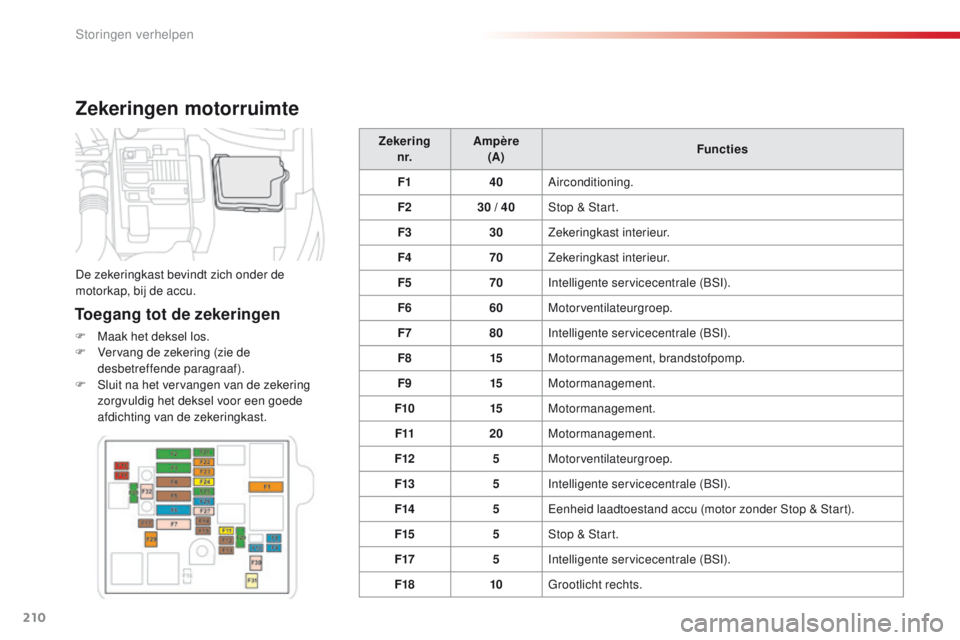Click the yellow F11 fuse in the diagram

click(227, 531)
